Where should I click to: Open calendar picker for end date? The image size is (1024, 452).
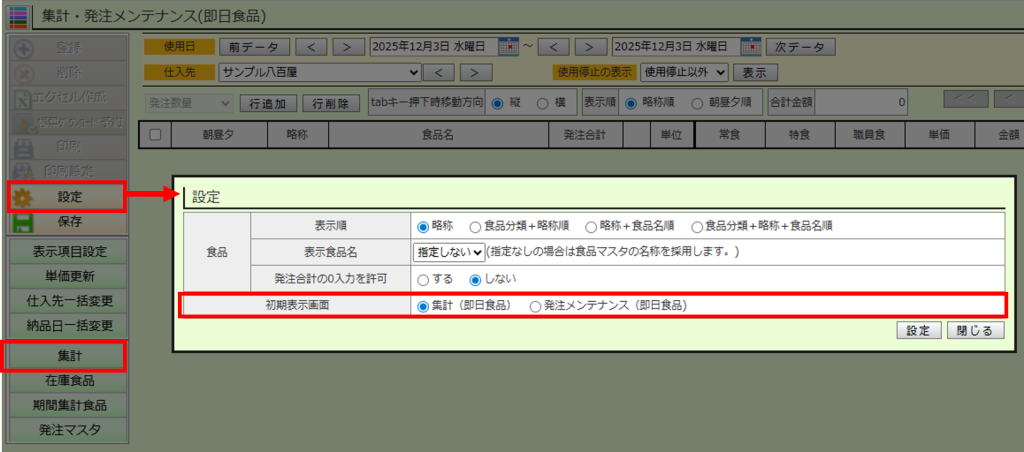750,47
